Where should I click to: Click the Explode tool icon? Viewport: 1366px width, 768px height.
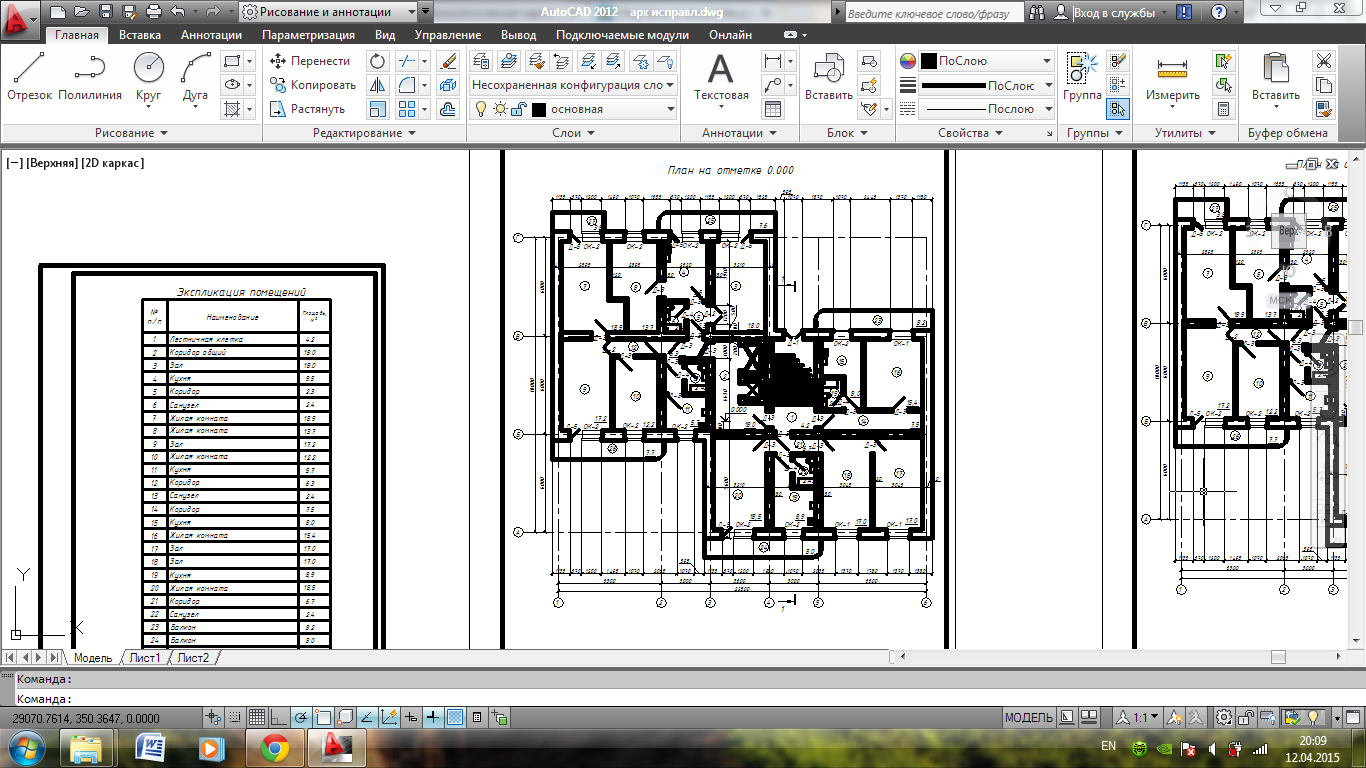449,85
